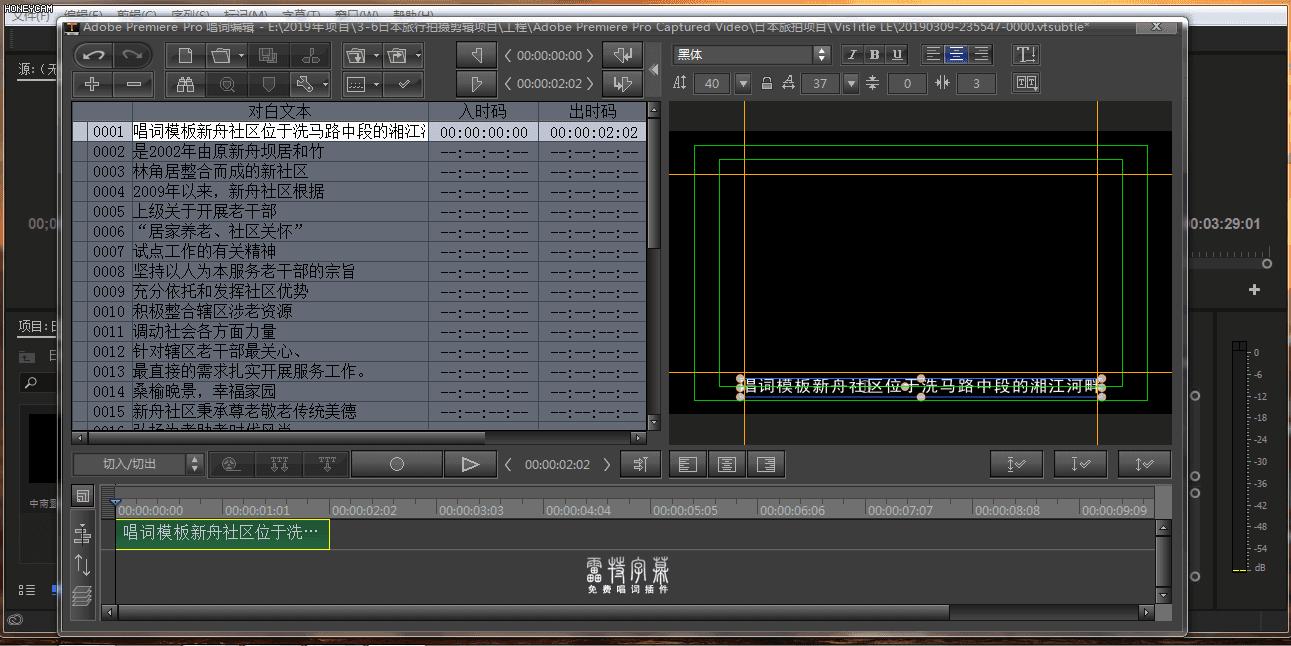Toggle underline text formatting
1291x646 pixels.
[896, 55]
